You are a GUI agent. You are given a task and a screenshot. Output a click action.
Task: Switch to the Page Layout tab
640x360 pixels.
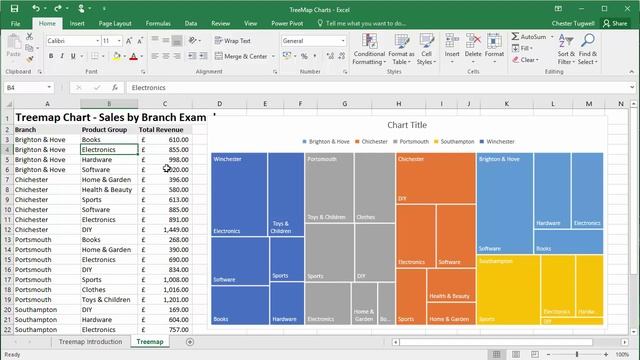[115, 23]
